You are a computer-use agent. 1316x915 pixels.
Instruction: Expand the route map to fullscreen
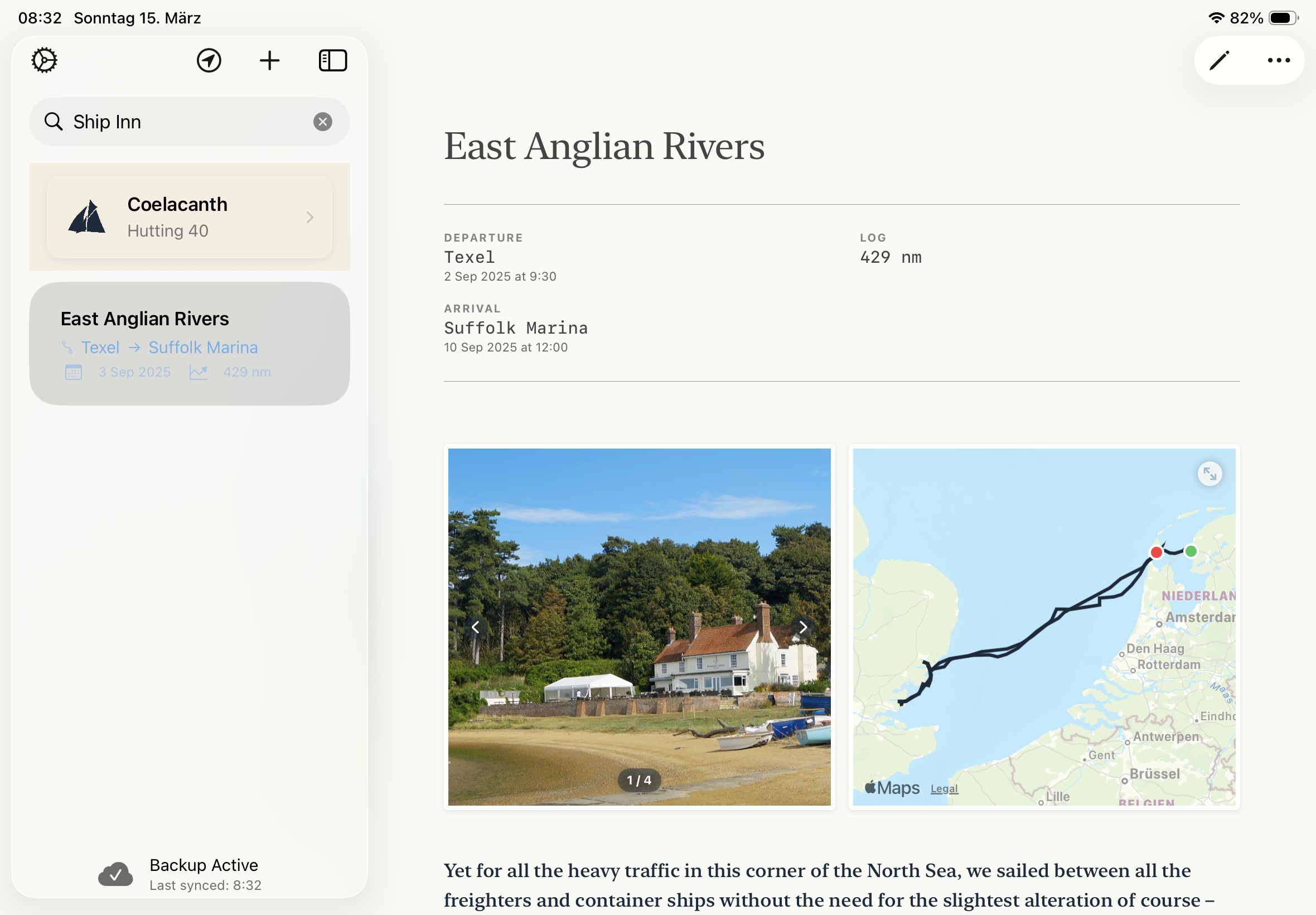[1211, 474]
